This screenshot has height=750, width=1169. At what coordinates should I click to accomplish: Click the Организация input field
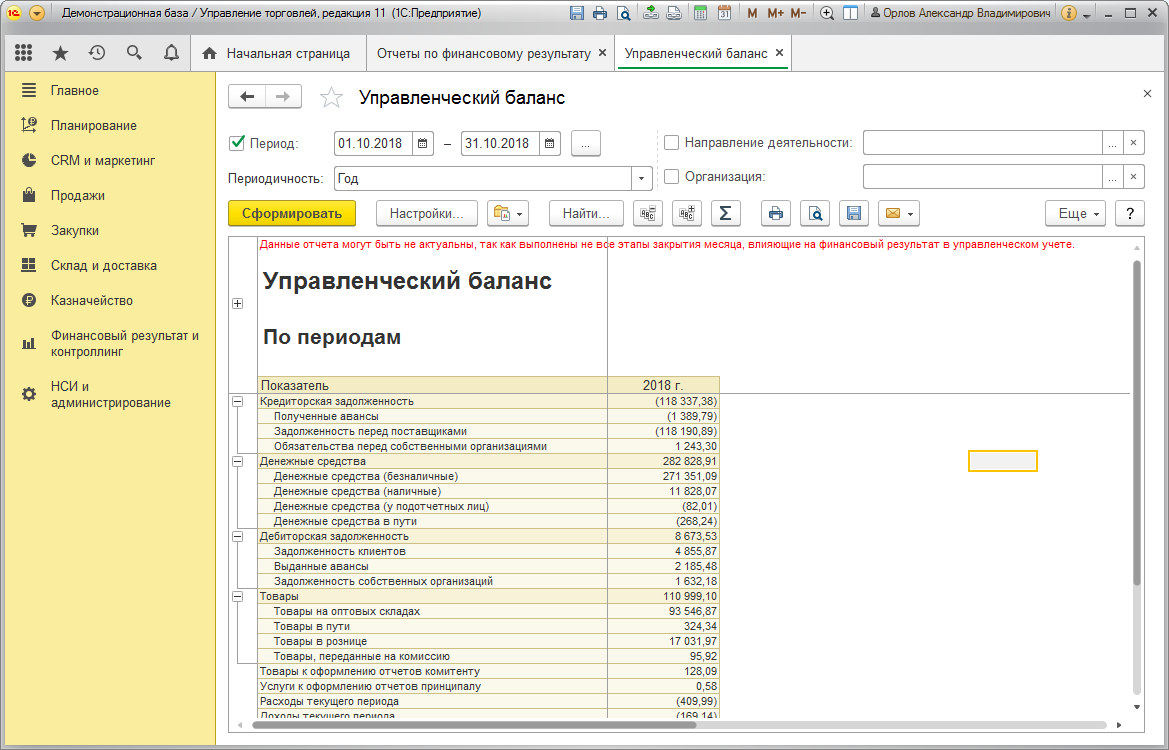(983, 177)
